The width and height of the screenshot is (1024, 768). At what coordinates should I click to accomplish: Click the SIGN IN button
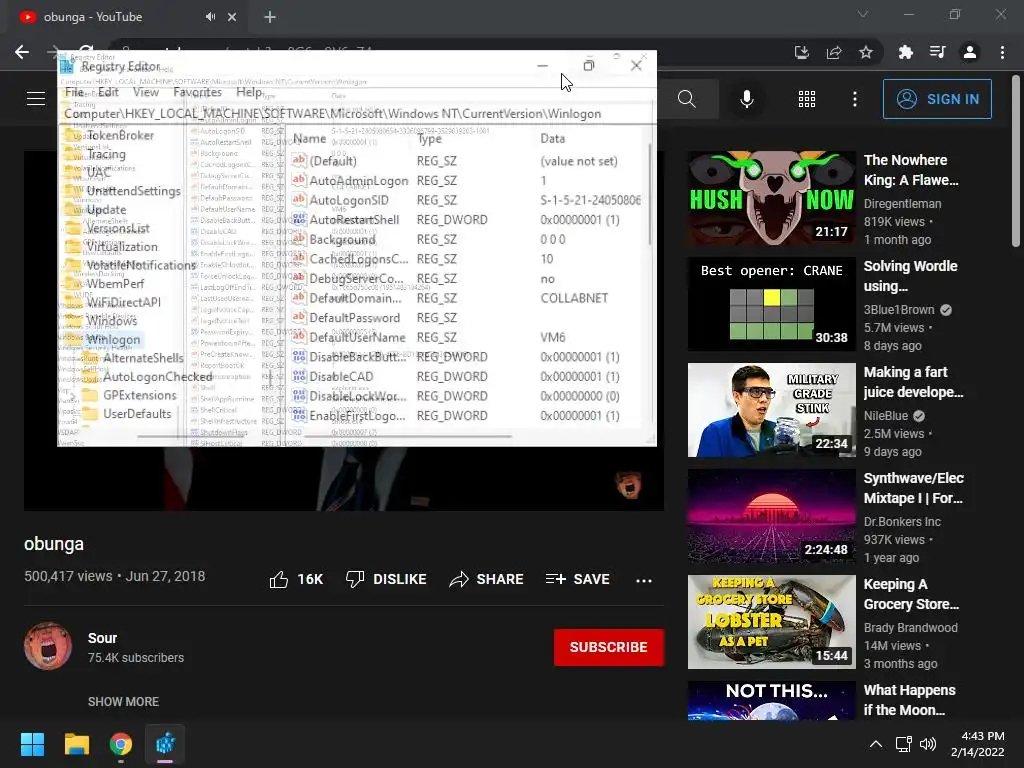click(x=937, y=99)
